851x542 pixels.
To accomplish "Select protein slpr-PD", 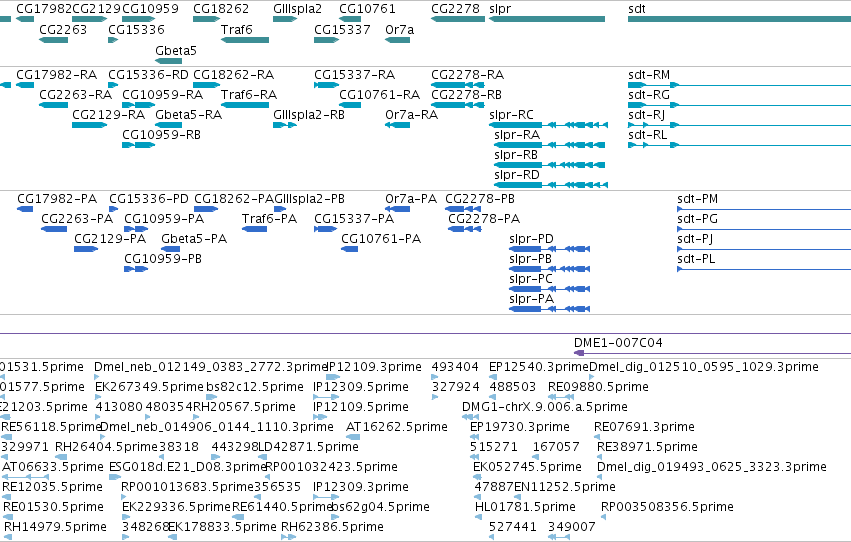I will (x=549, y=249).
